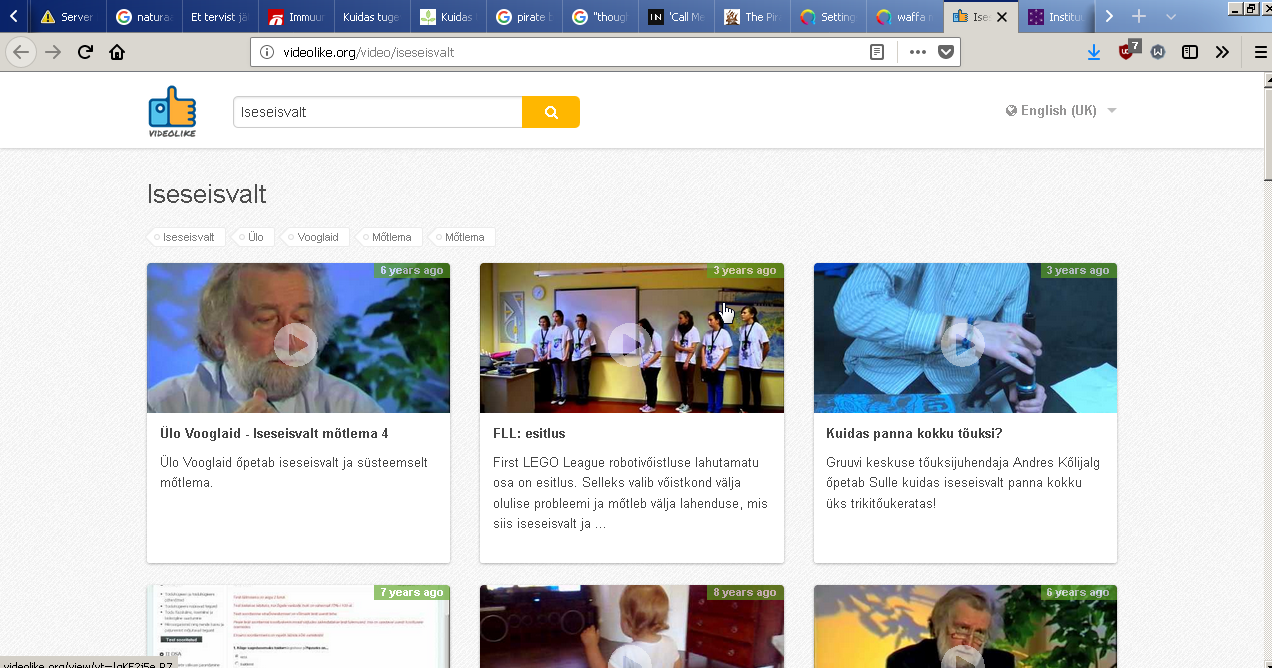Image resolution: width=1272 pixels, height=668 pixels.
Task: Save the page to Pocket icon
Action: click(x=945, y=52)
